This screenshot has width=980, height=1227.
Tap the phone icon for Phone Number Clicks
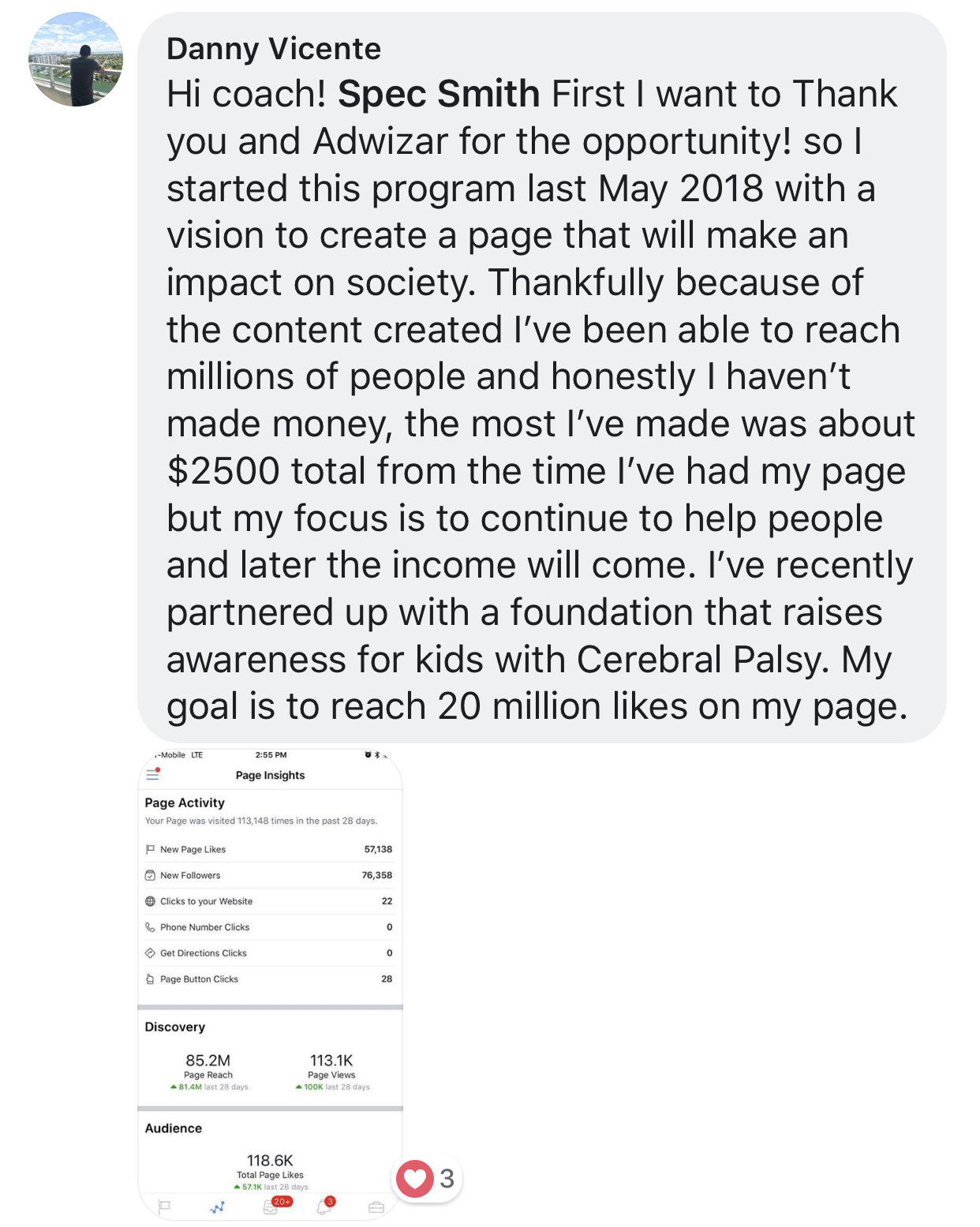(x=150, y=927)
